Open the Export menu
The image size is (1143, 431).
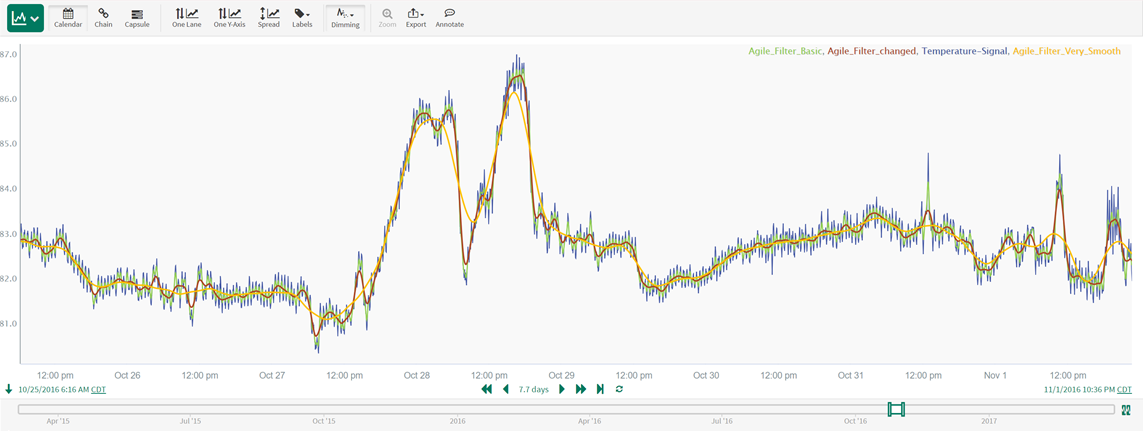click(416, 17)
